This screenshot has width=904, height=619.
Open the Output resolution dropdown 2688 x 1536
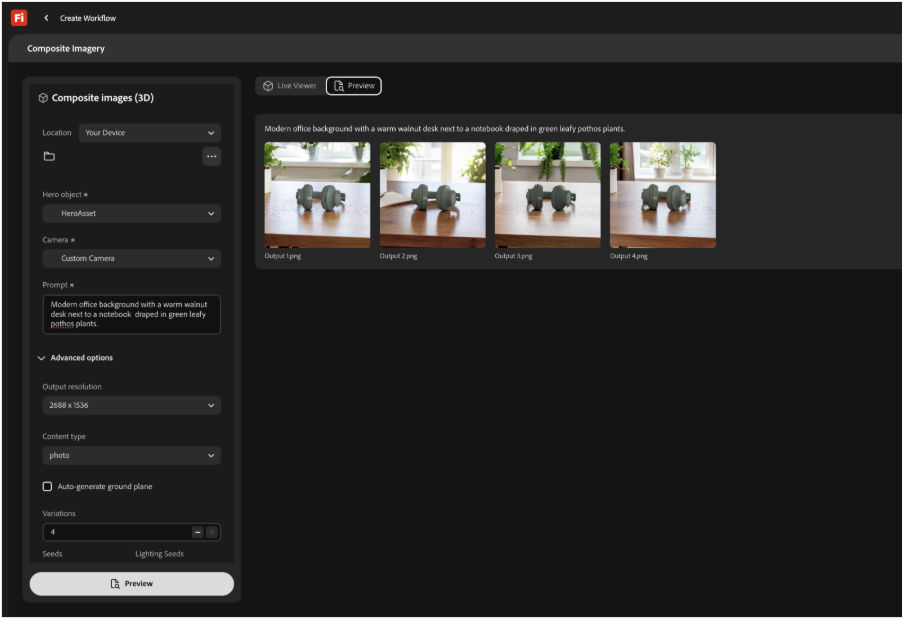click(131, 405)
